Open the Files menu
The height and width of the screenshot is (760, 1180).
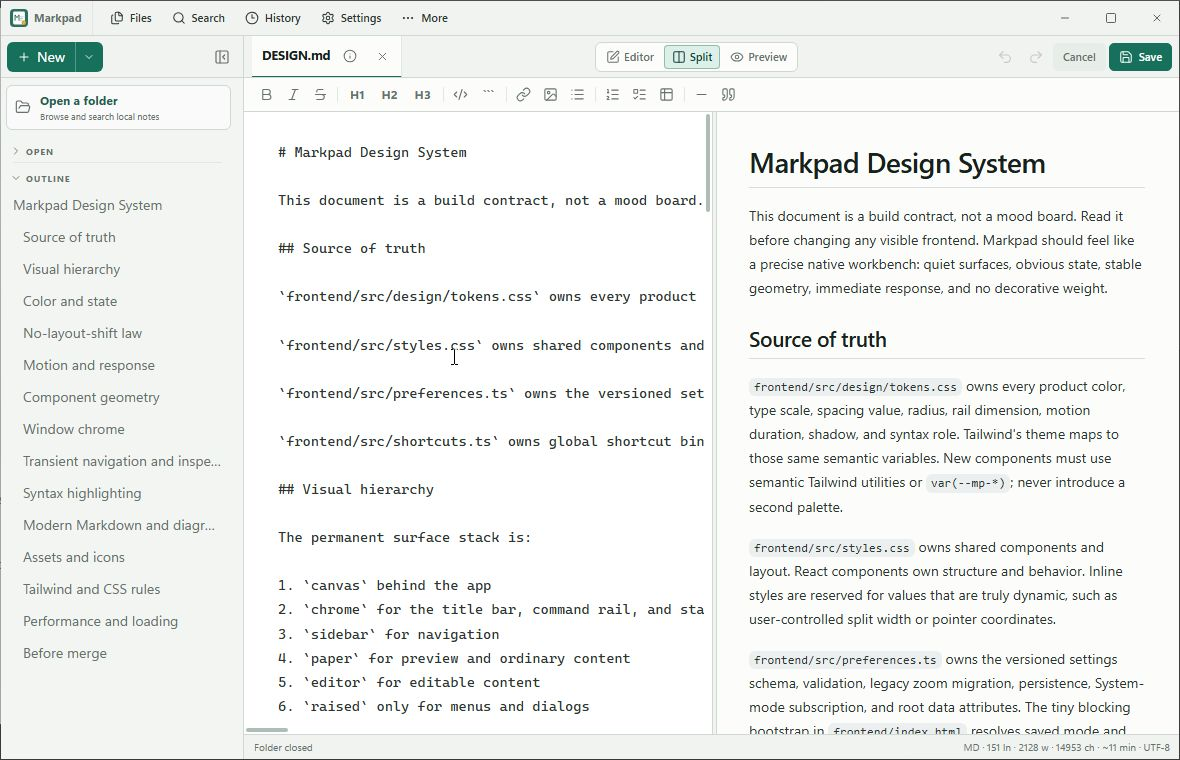point(131,18)
